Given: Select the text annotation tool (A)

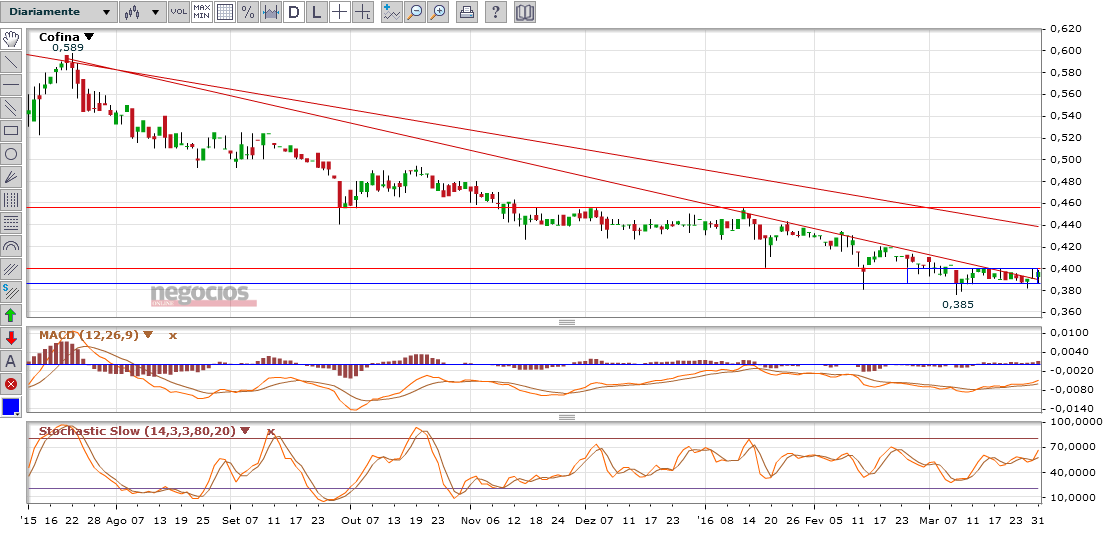Looking at the screenshot, I should tap(11, 361).
